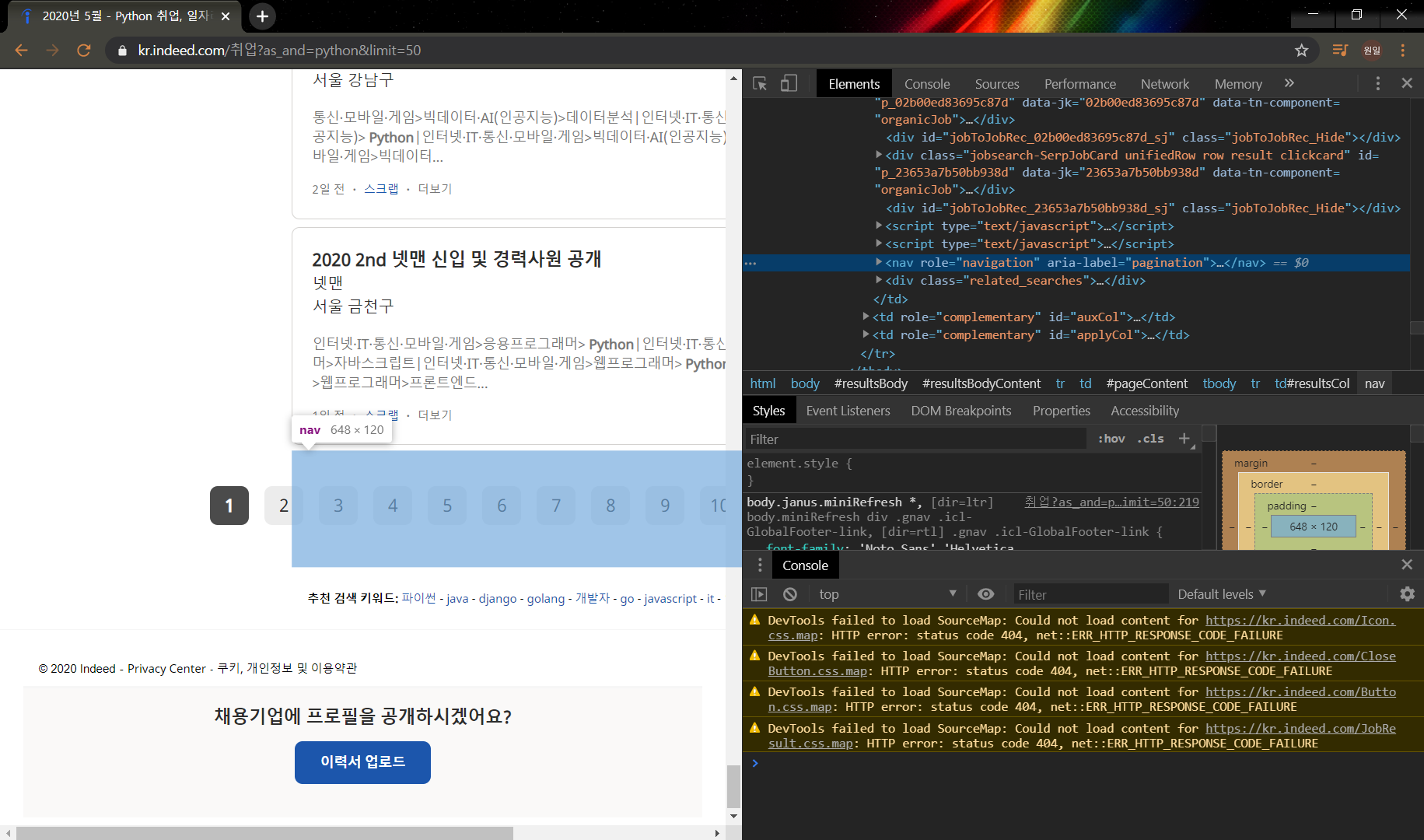
Task: Click the Styles filter input
Action: pos(915,439)
